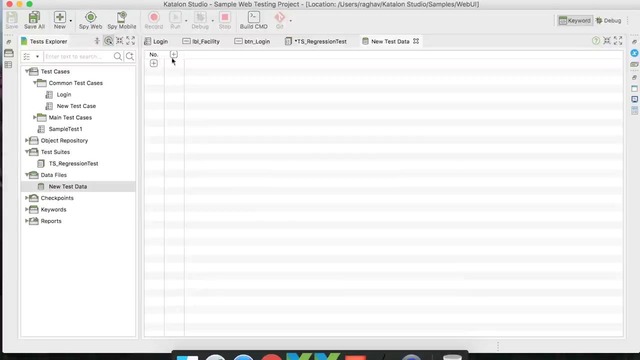Screen dimensions: 640x360
Task: Expand the Object Repository folder
Action: point(27,140)
